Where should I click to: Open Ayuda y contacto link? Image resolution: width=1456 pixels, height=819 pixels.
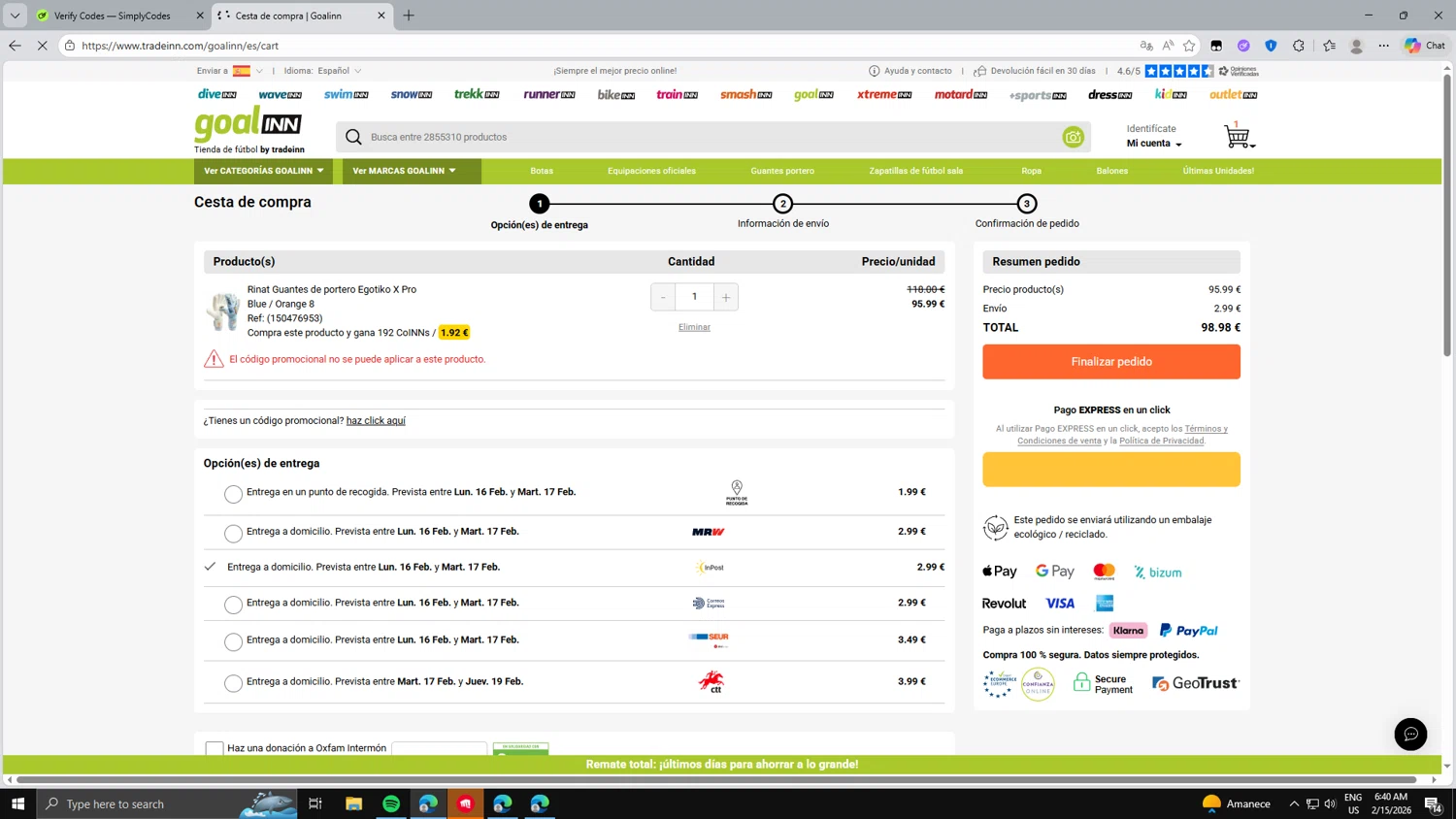pyautogui.click(x=910, y=71)
